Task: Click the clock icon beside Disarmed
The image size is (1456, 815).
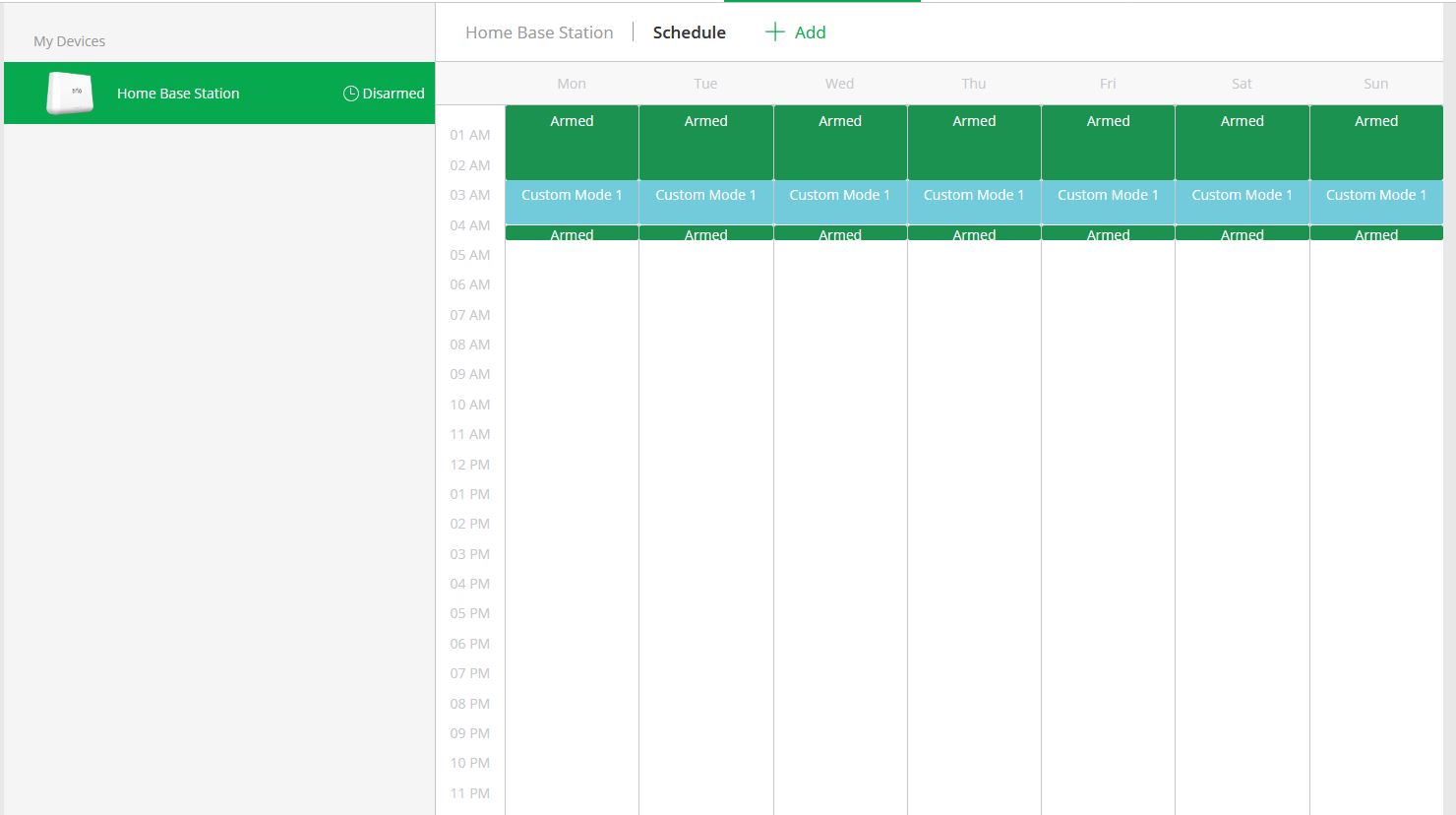Action: point(350,93)
